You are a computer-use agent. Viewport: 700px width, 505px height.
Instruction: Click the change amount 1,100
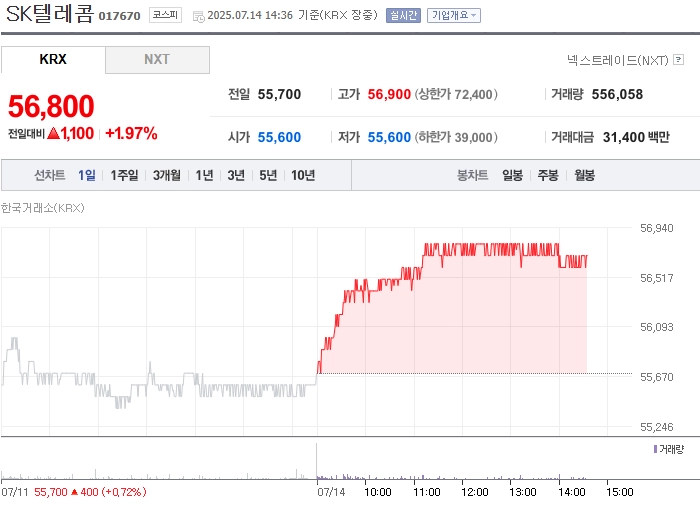(x=77, y=133)
